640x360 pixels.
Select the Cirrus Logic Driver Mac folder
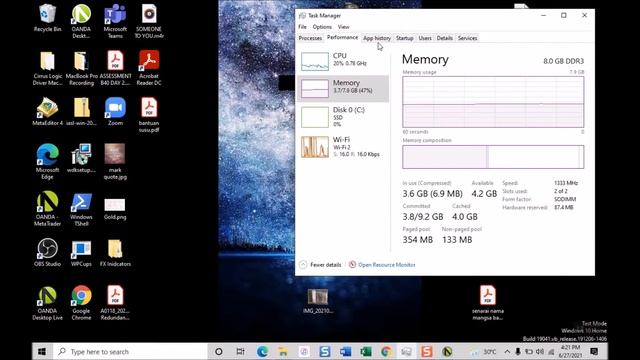47,68
